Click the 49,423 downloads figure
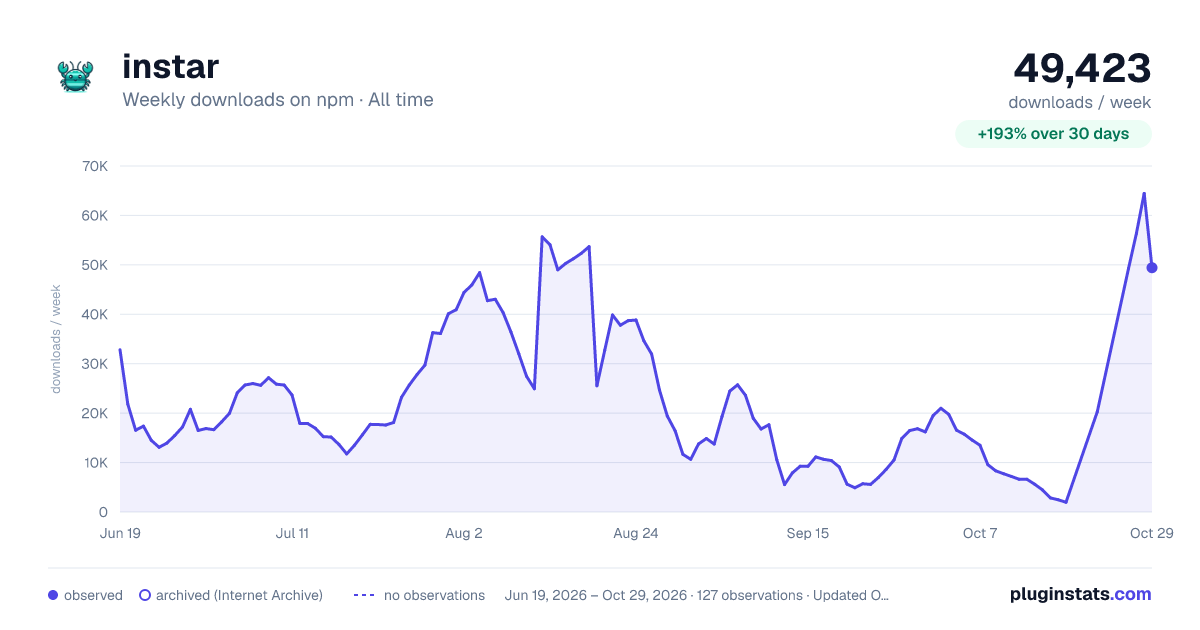 coord(1082,68)
